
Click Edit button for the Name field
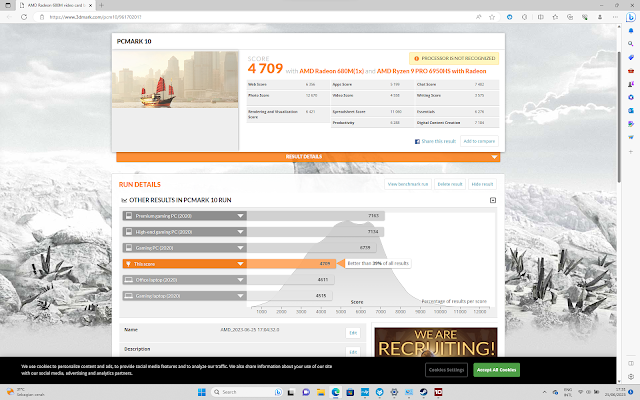click(353, 333)
